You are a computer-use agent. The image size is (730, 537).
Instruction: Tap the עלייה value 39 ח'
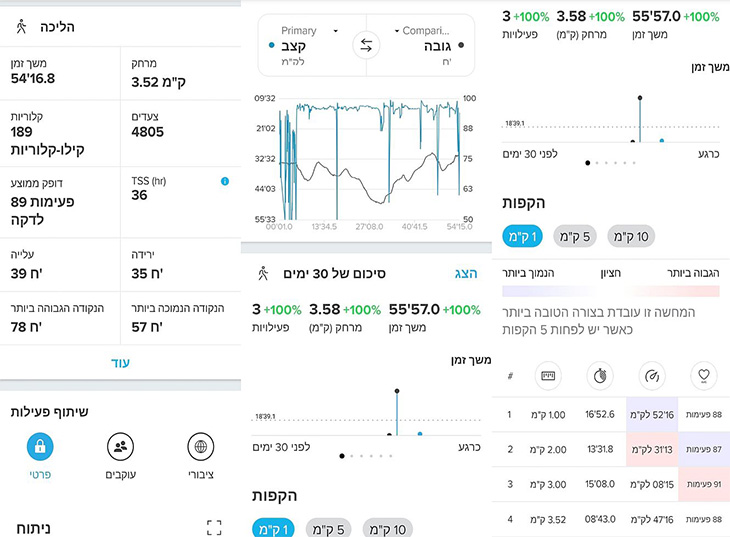[27, 273]
